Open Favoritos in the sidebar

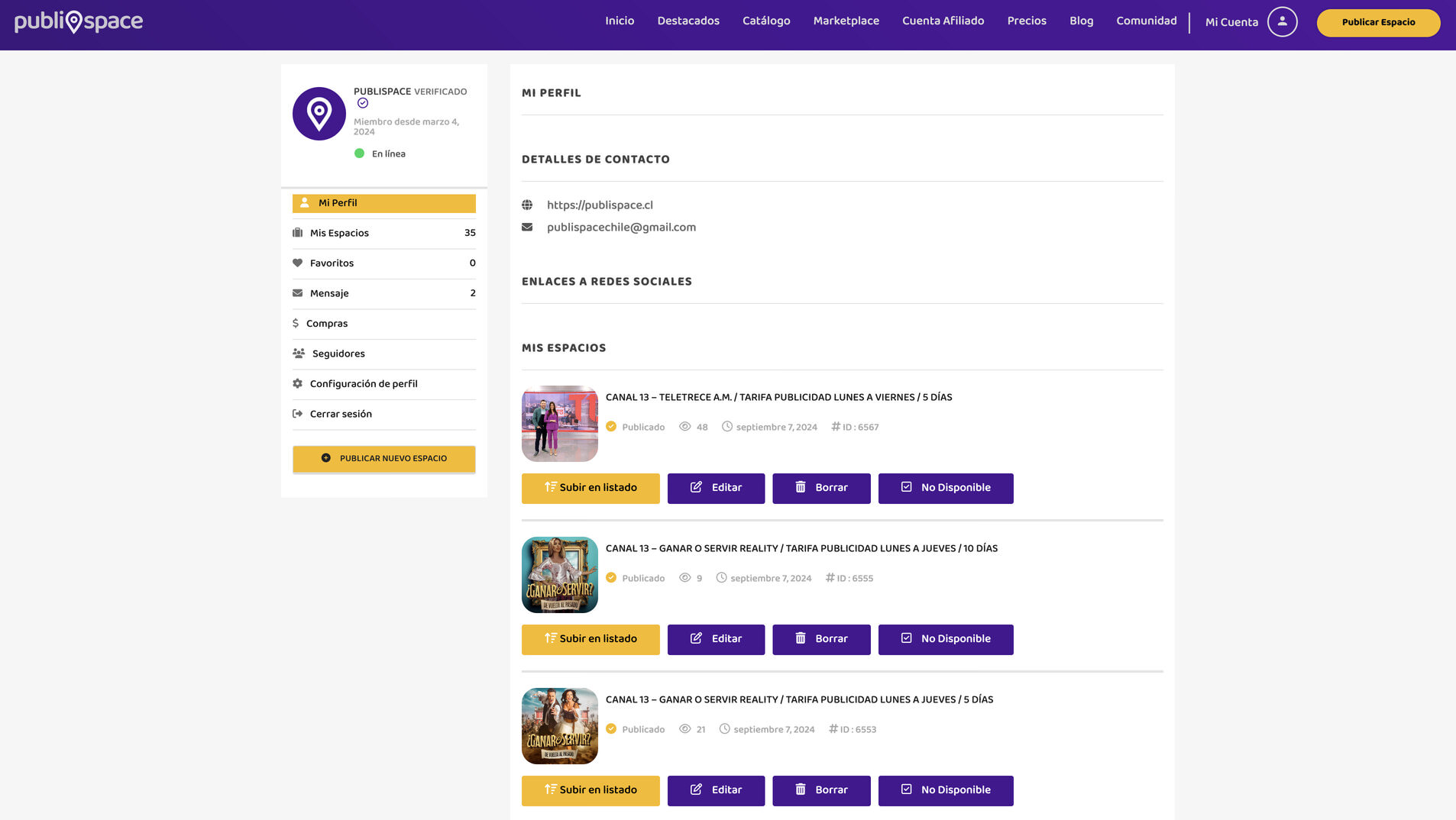pyautogui.click(x=384, y=263)
